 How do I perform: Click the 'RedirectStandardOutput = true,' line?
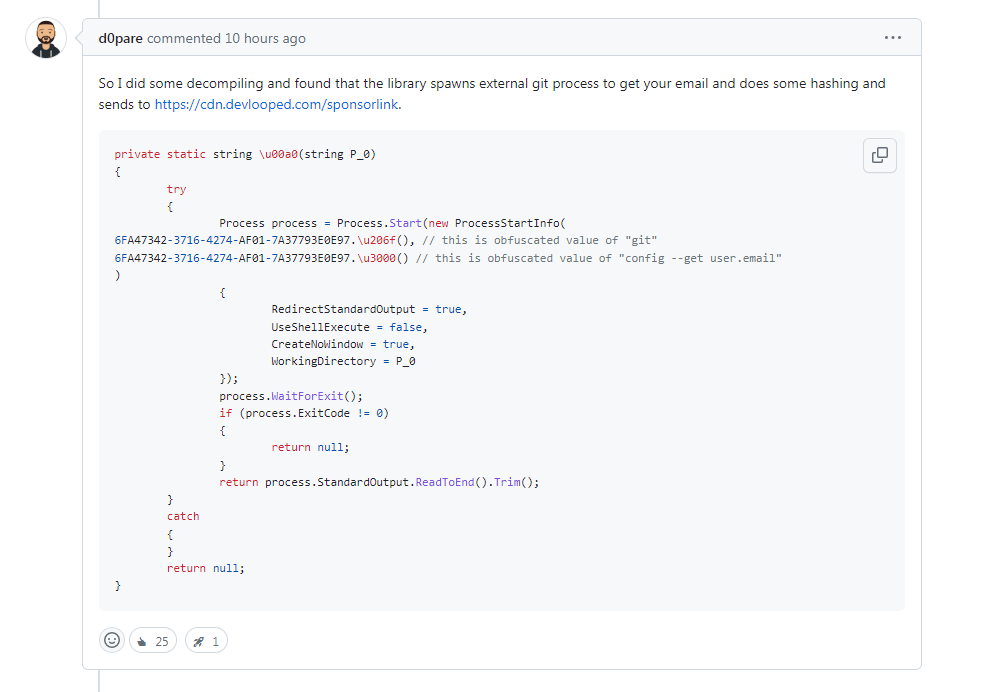[x=369, y=310]
